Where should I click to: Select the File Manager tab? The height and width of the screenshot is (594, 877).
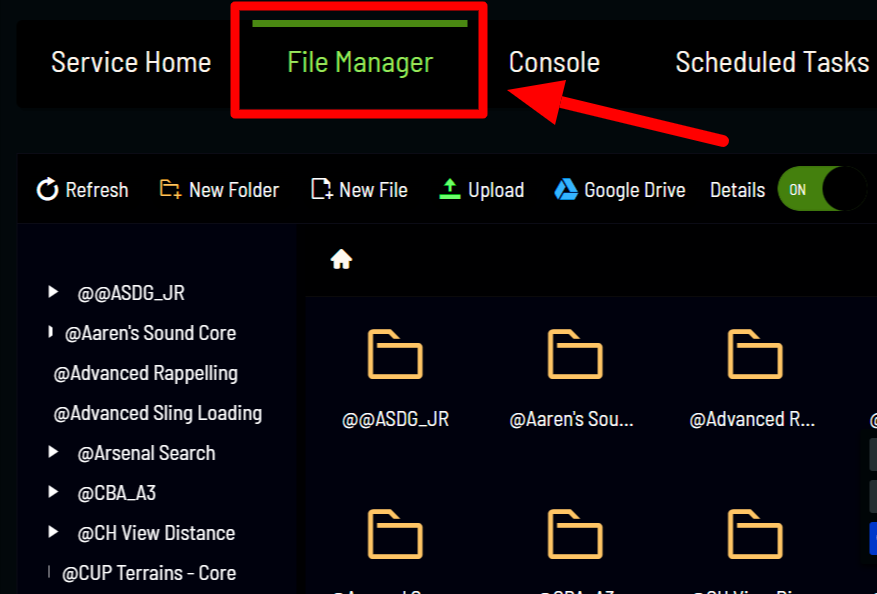click(360, 62)
